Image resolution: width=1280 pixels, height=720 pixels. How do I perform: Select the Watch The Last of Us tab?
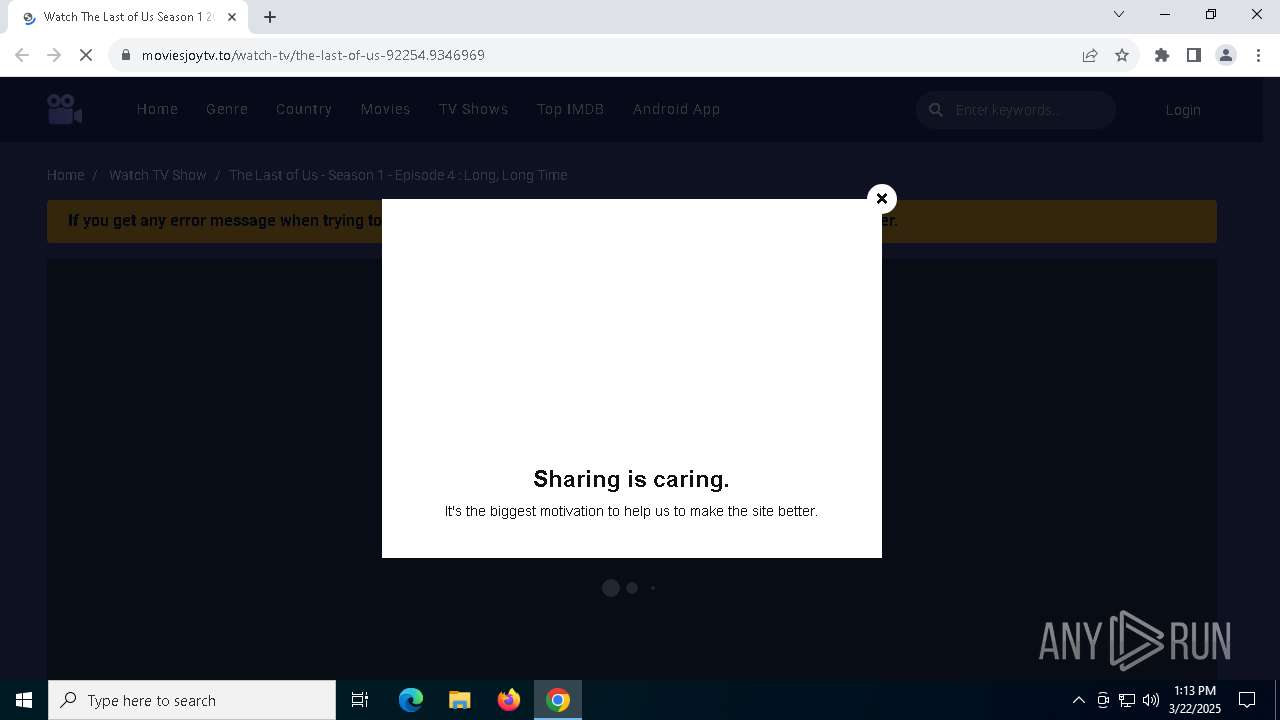tap(128, 17)
